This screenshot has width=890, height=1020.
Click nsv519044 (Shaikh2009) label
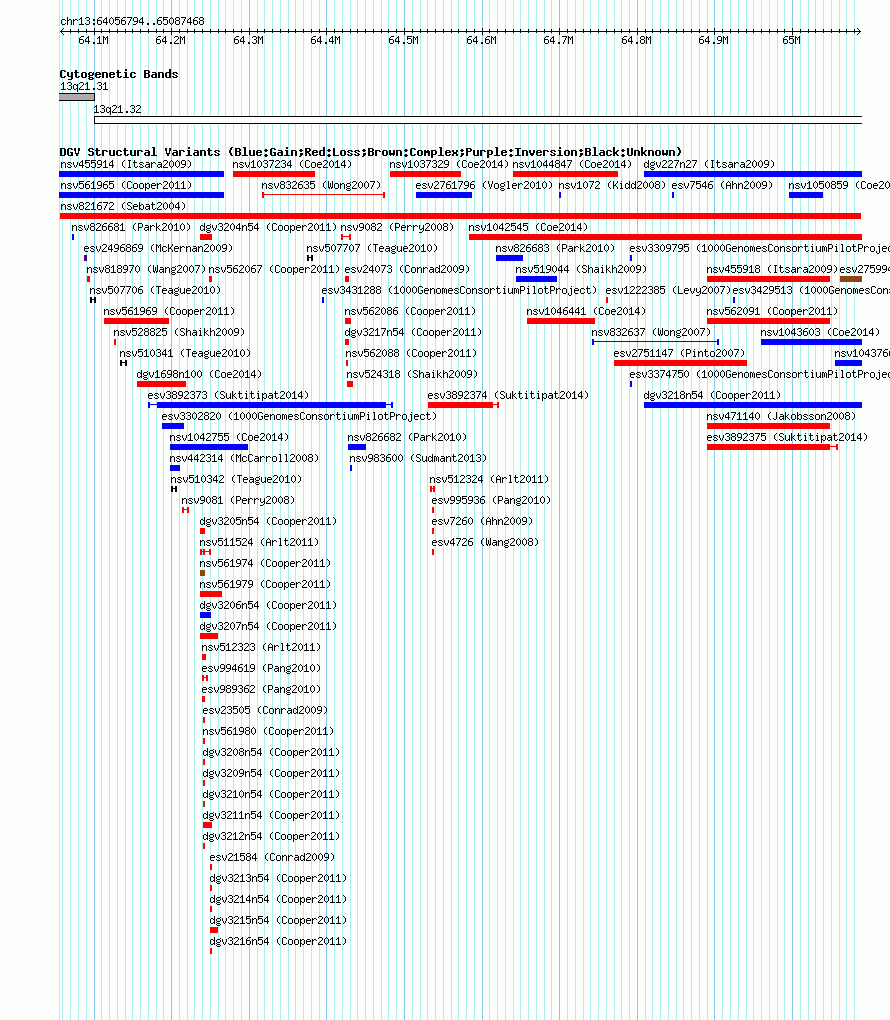click(x=581, y=269)
